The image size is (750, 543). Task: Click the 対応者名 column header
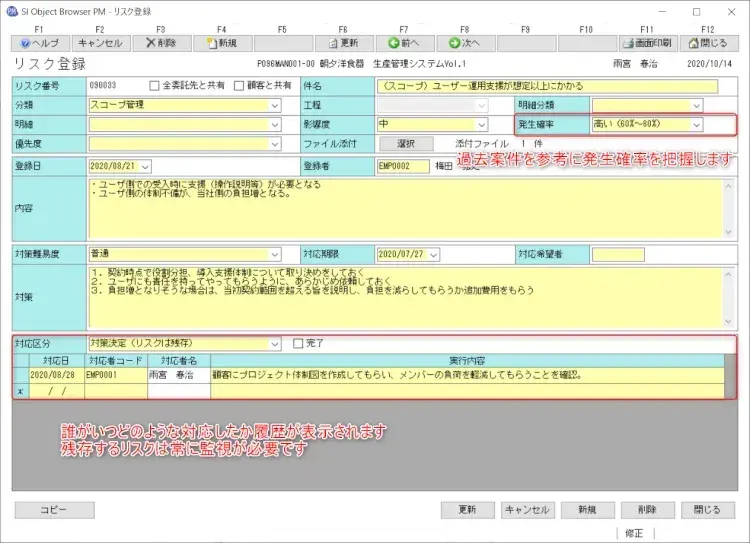(x=179, y=361)
